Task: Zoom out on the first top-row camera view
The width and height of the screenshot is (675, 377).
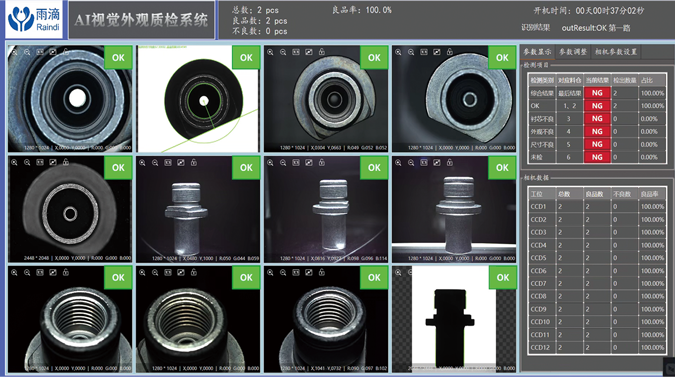Action: coord(27,52)
